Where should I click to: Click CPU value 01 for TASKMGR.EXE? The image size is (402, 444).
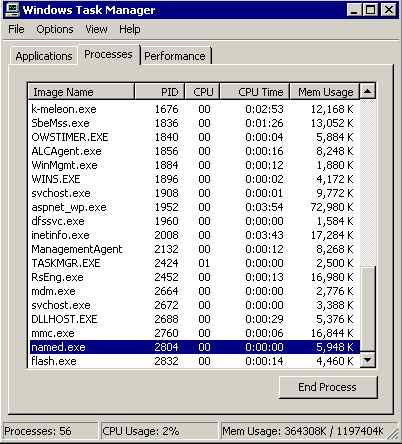[204, 263]
